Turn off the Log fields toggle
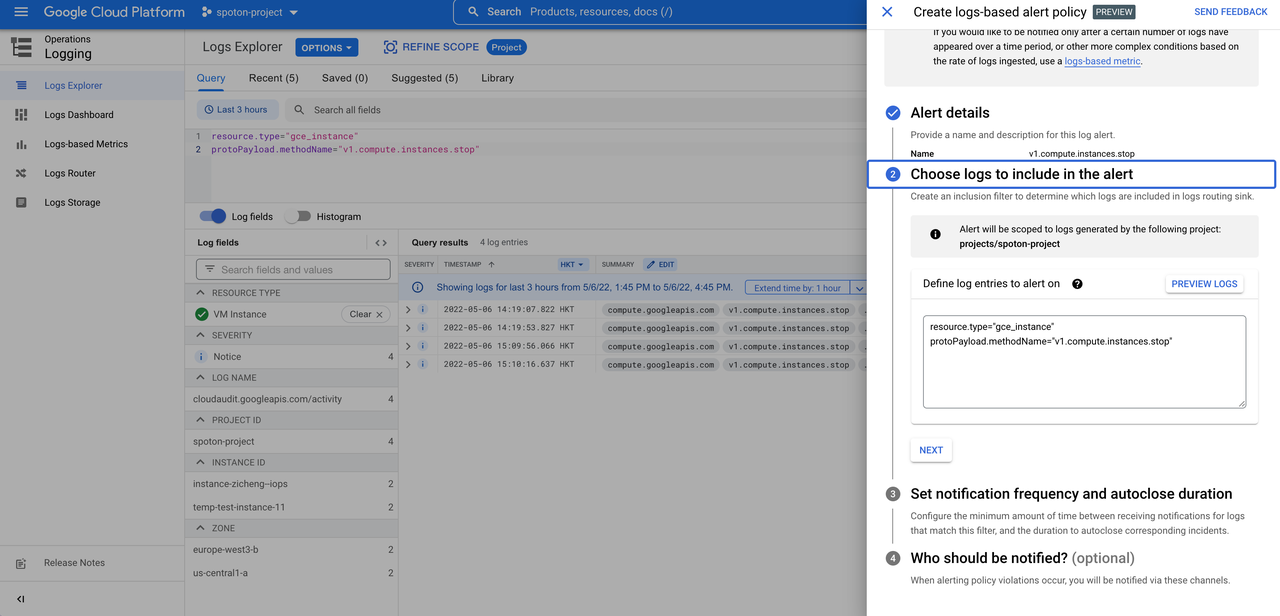Viewport: 1280px width, 616px height. pyautogui.click(x=213, y=216)
